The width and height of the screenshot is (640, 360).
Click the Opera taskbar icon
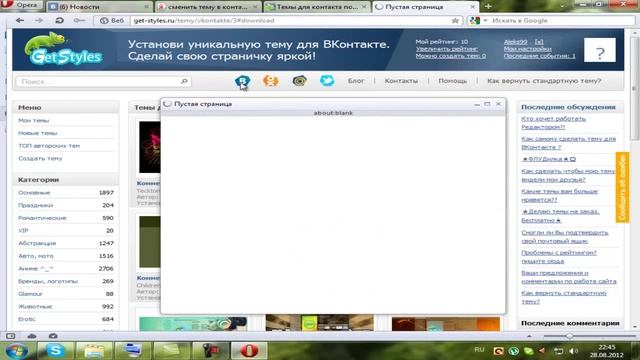[249, 350]
